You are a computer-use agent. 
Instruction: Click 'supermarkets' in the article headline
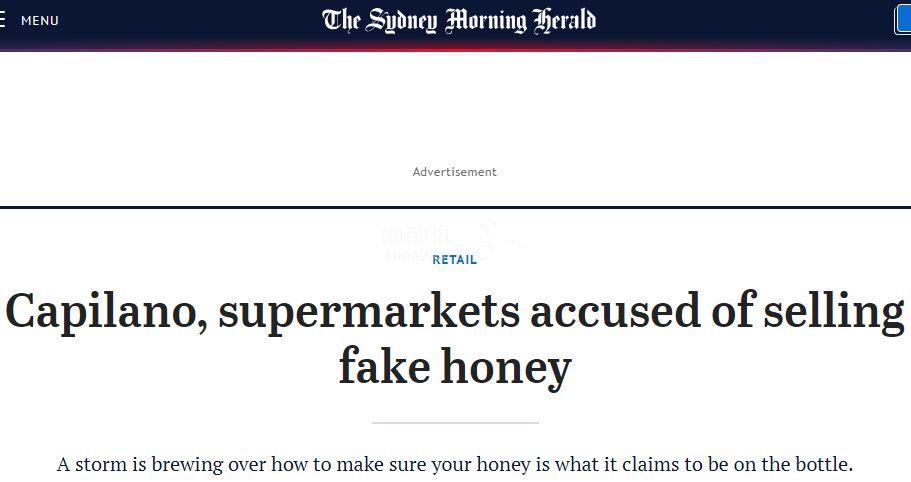click(370, 312)
